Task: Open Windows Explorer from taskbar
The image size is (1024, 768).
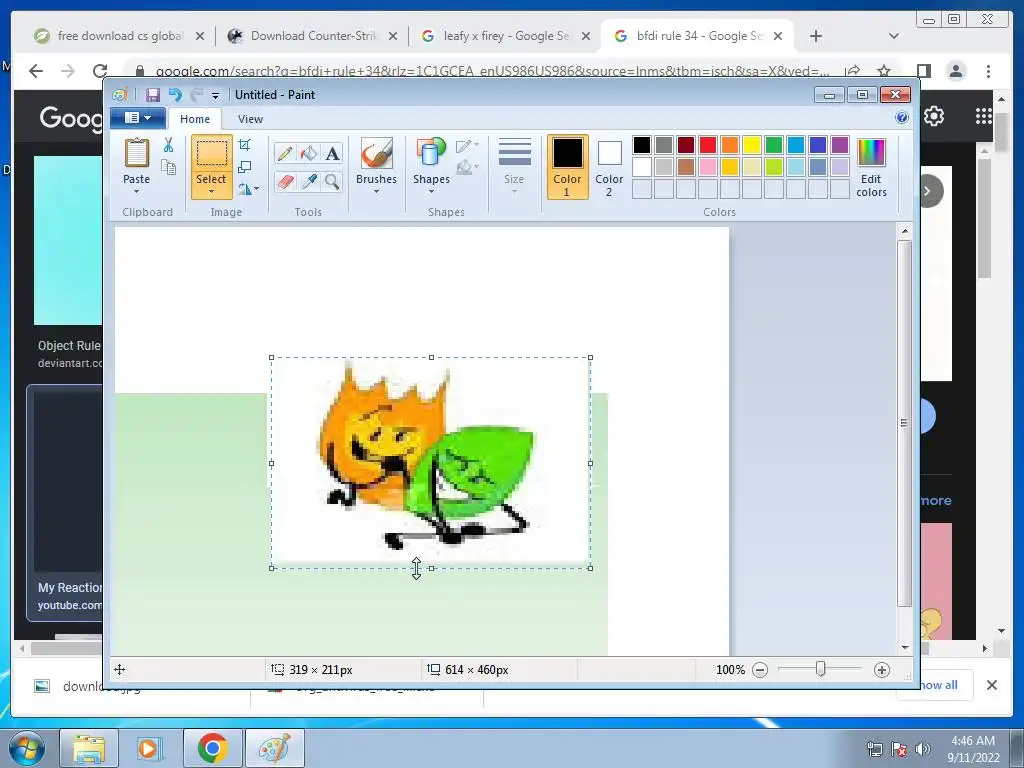Action: [x=89, y=748]
